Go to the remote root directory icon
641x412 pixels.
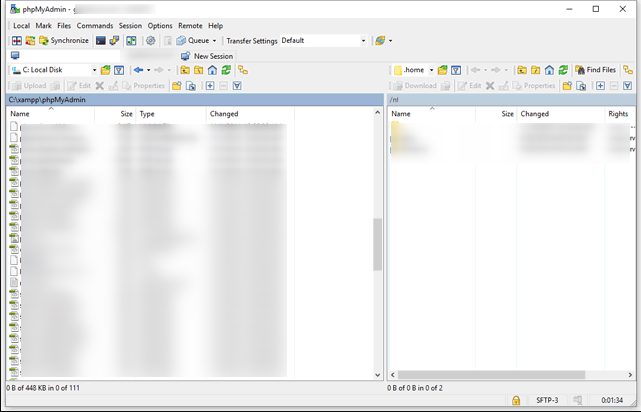pos(536,70)
